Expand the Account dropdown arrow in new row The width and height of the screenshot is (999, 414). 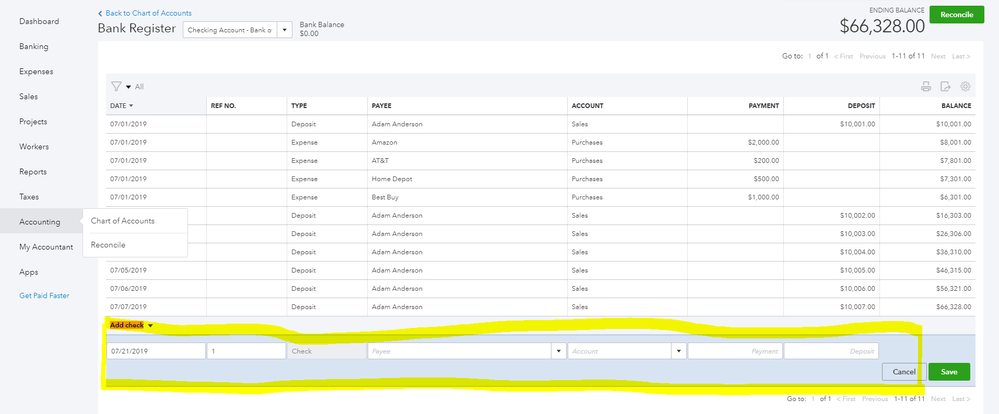pyautogui.click(x=679, y=351)
